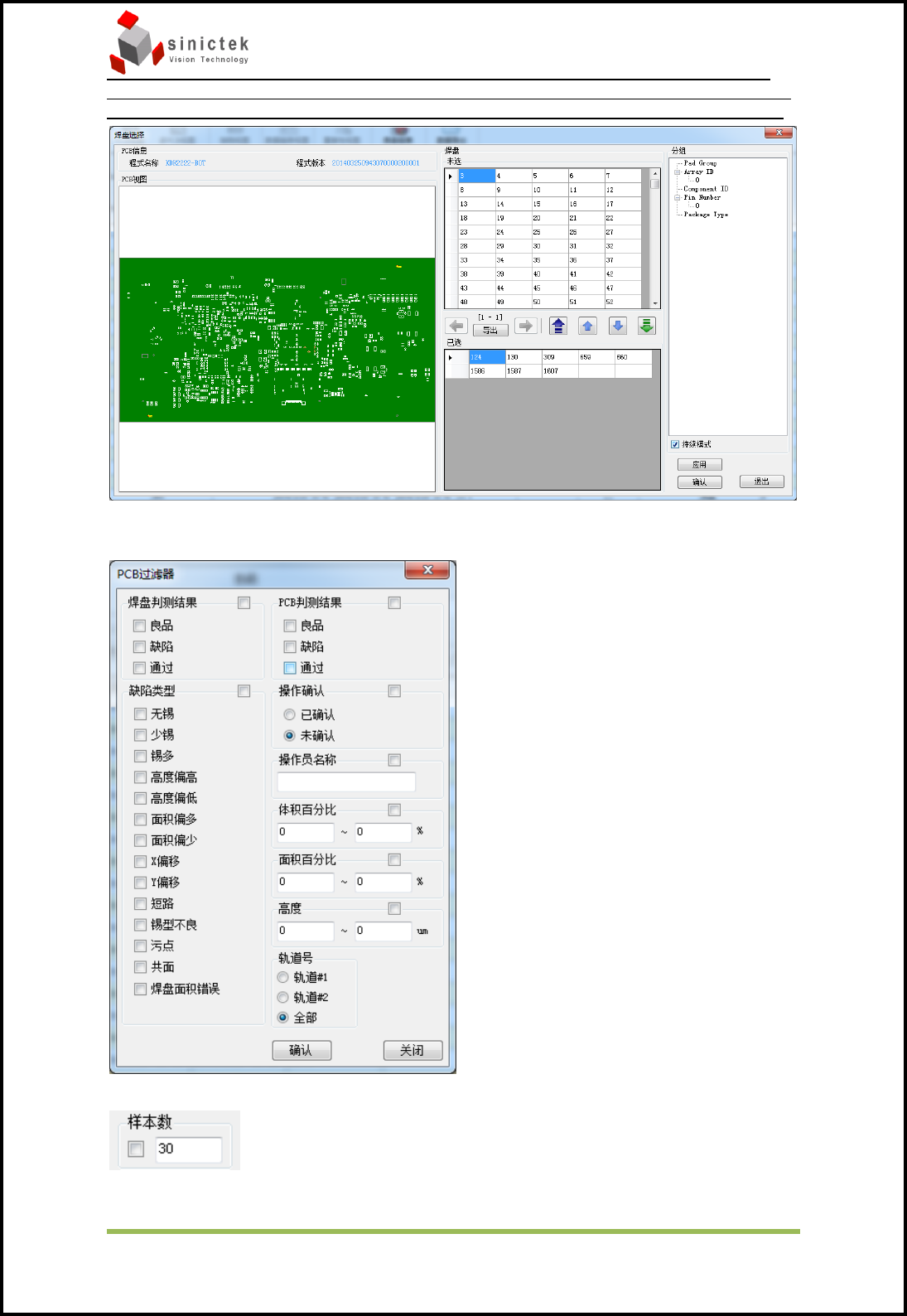907x1316 pixels.
Task: Check the 锡多 defect type
Action: [x=140, y=756]
